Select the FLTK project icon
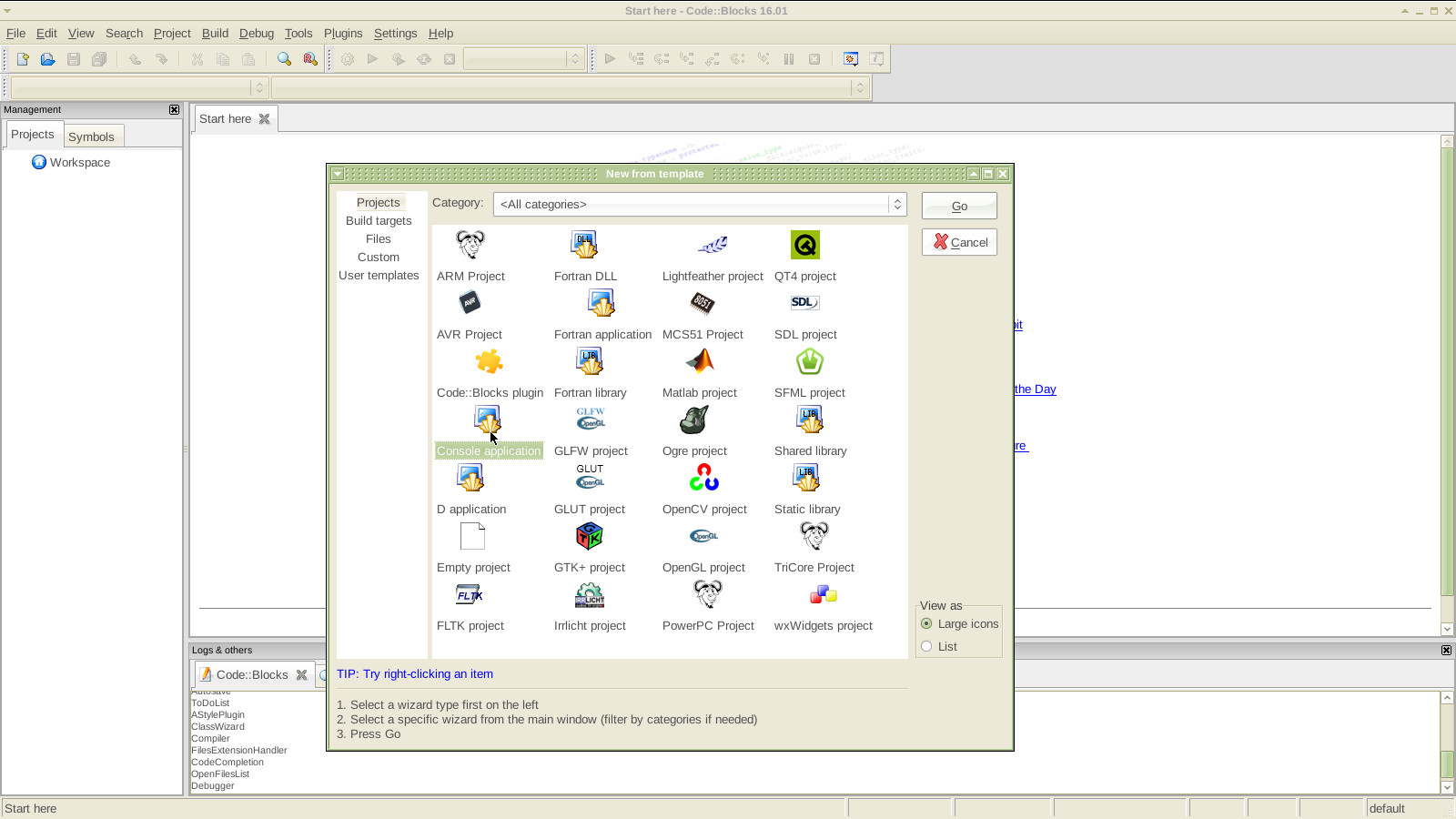The image size is (1456, 819). 470,594
